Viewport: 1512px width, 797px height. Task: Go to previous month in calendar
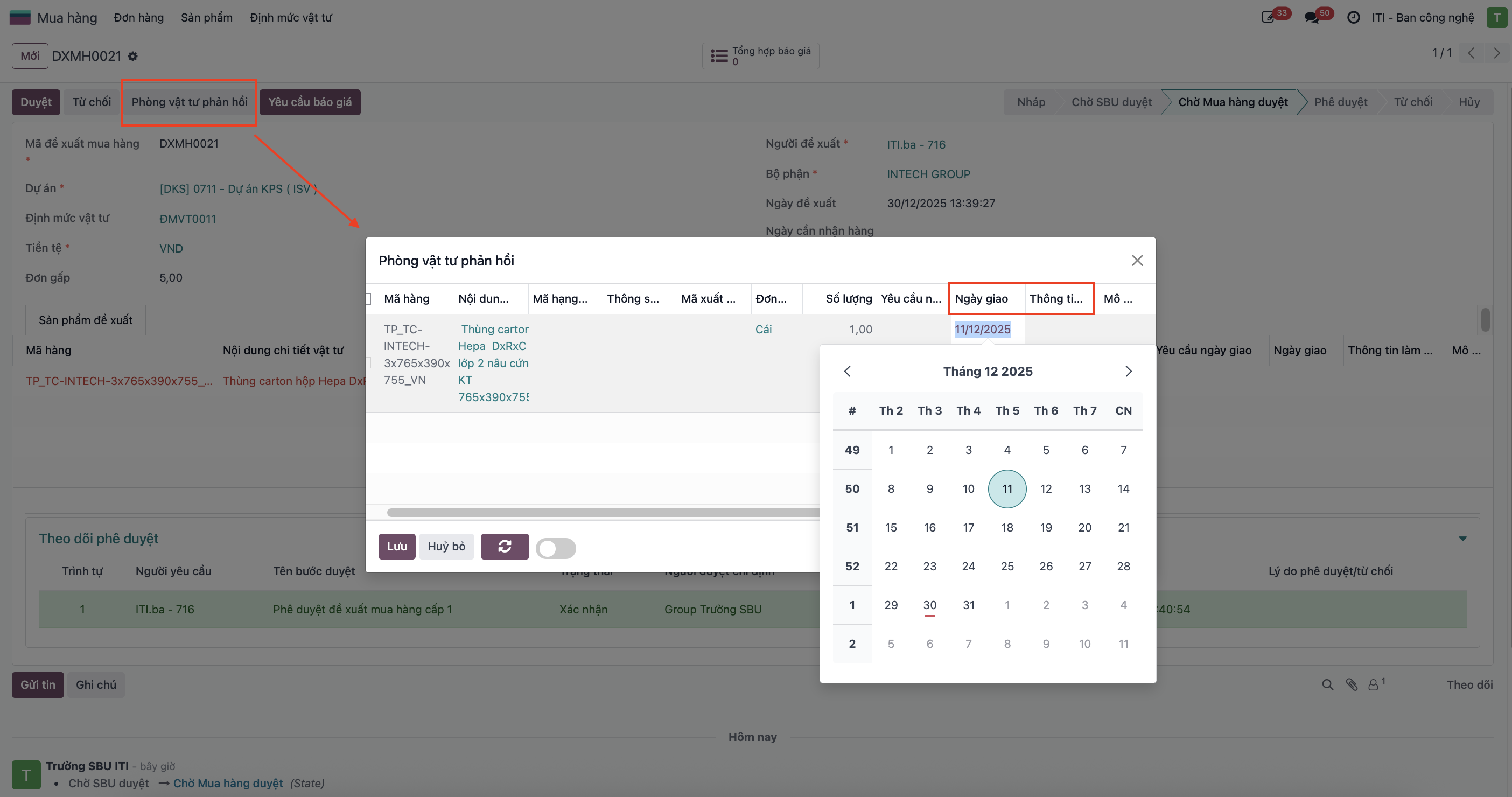click(x=847, y=372)
